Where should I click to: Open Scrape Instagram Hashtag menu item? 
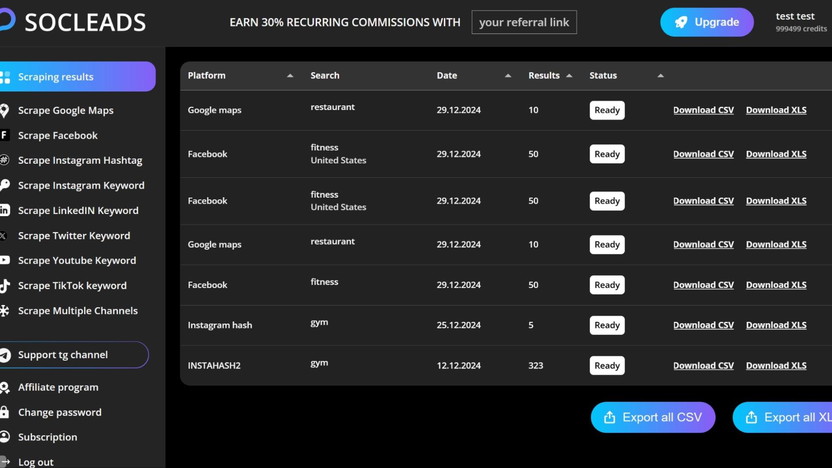(80, 160)
